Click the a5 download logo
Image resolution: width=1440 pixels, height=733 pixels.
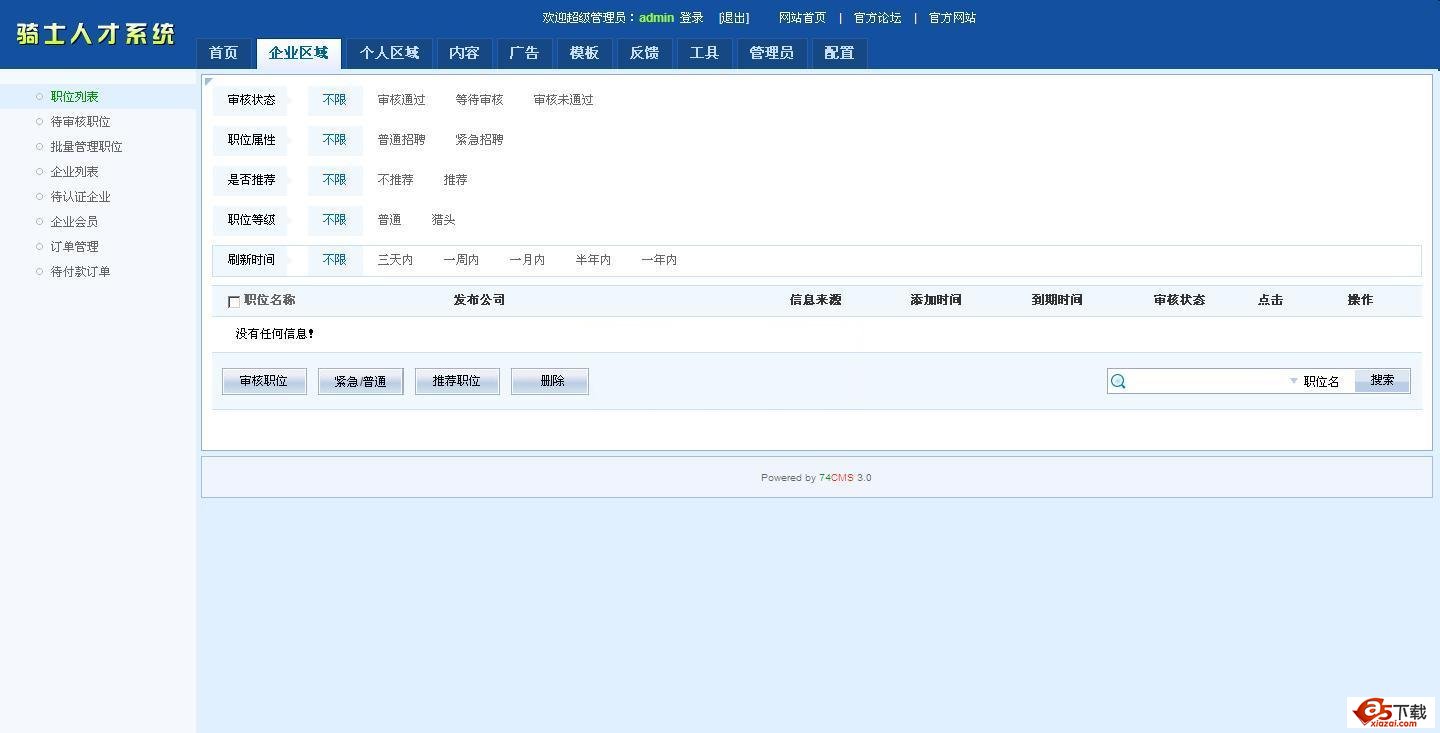(1390, 712)
